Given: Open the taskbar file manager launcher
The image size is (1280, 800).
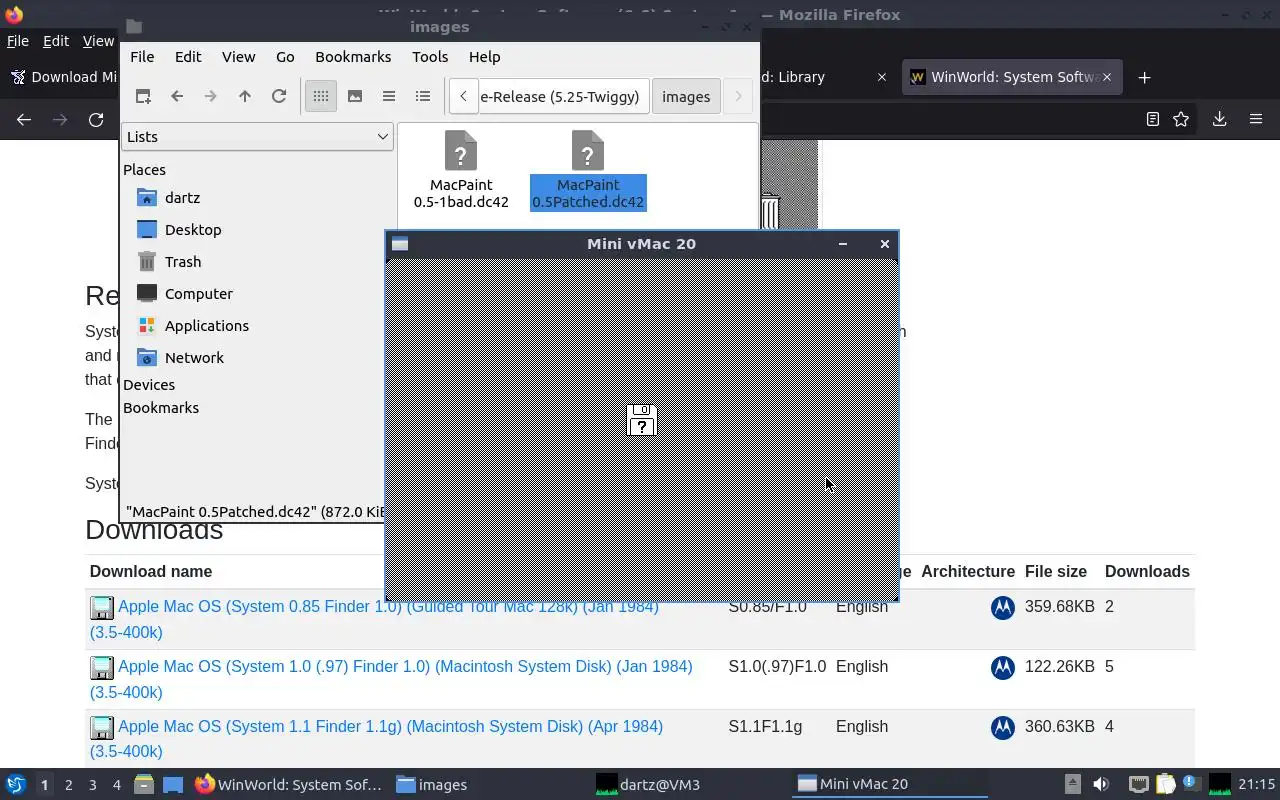Looking at the screenshot, I should 144,785.
